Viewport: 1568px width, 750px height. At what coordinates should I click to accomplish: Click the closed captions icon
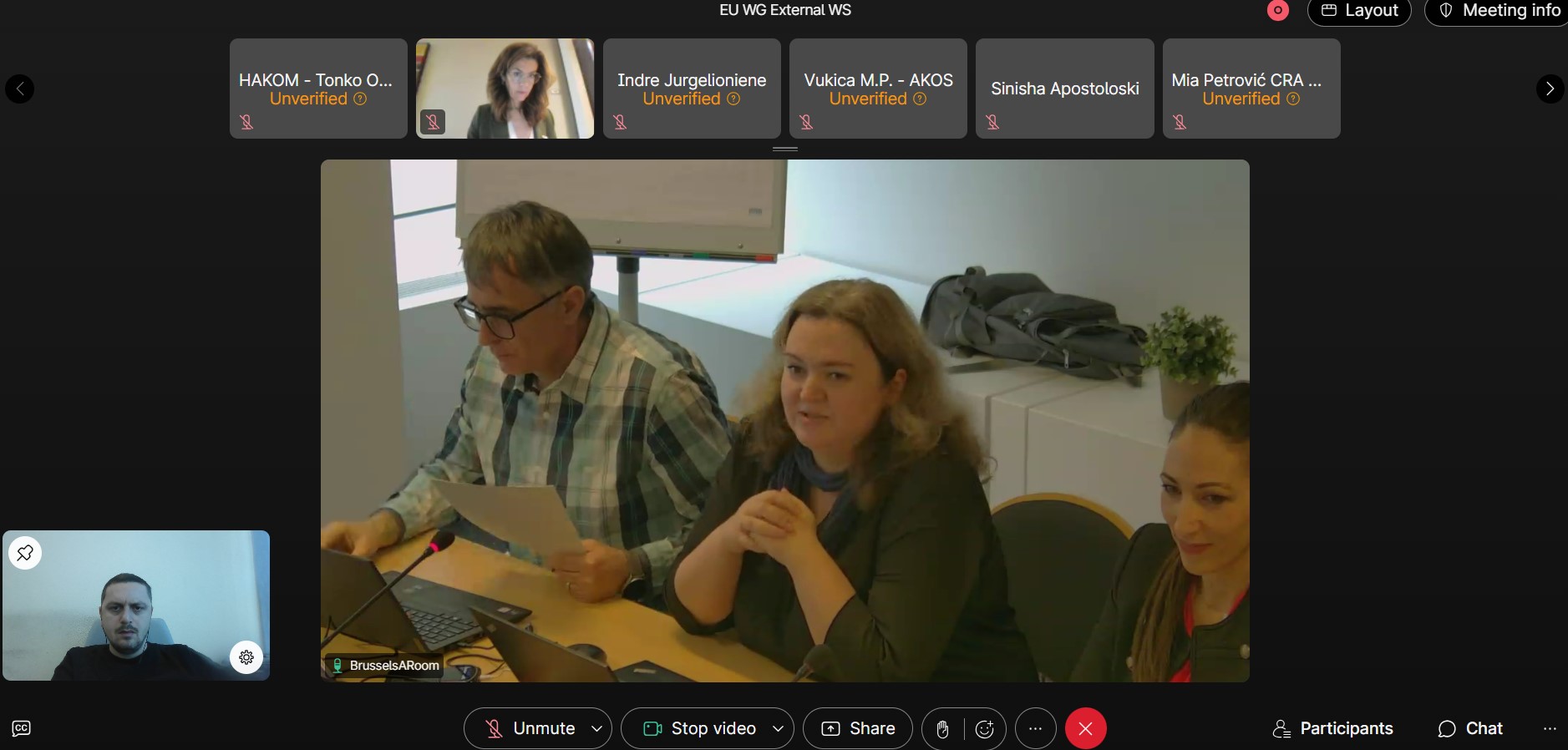tap(22, 728)
